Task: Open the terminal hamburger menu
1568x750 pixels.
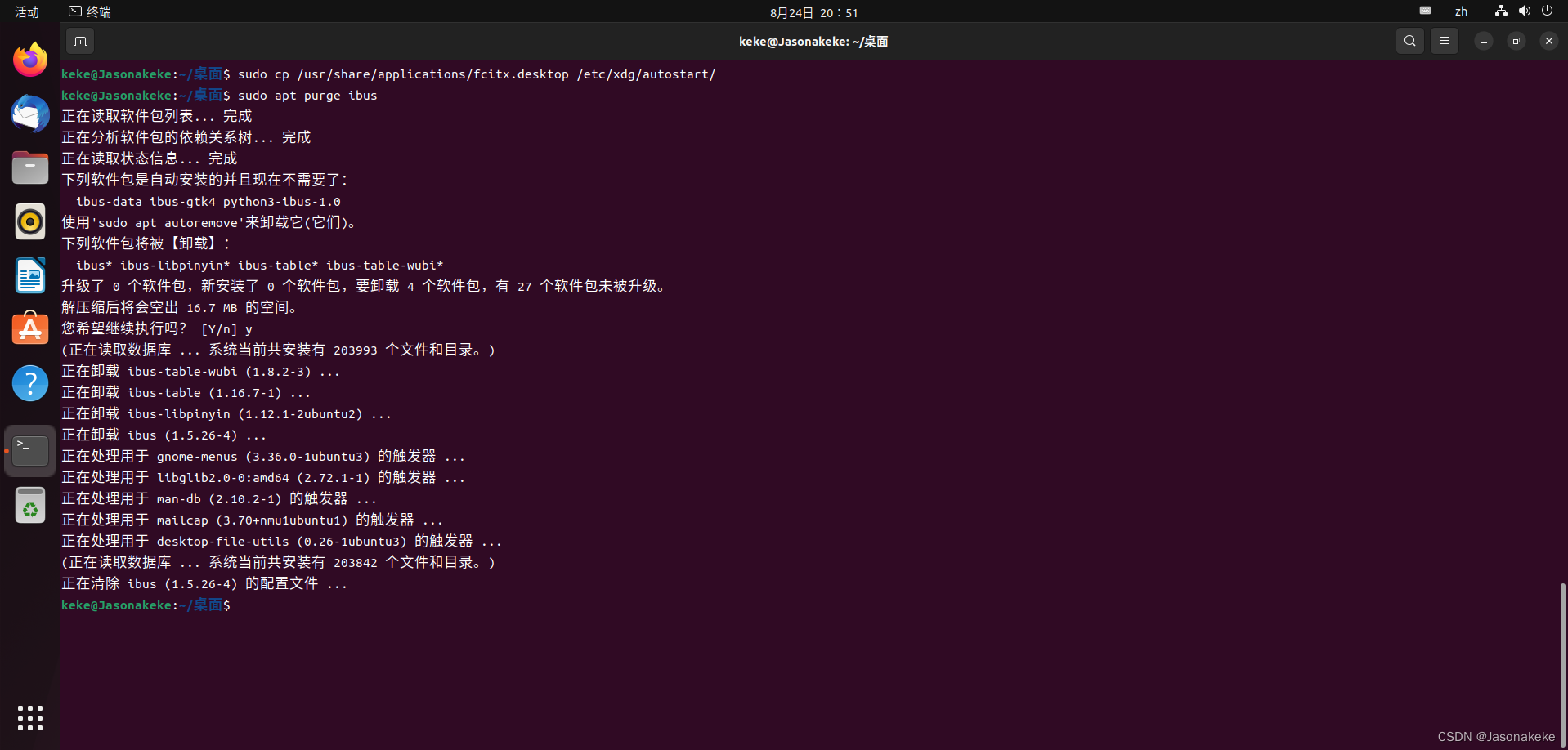Action: point(1444,40)
